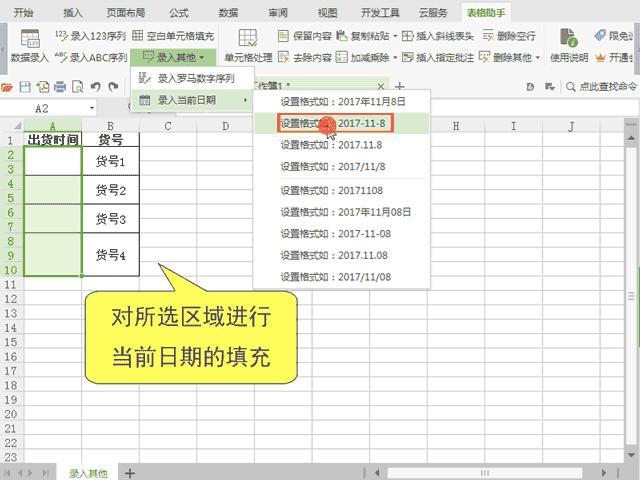Click the 限免 tag icon

point(600,36)
